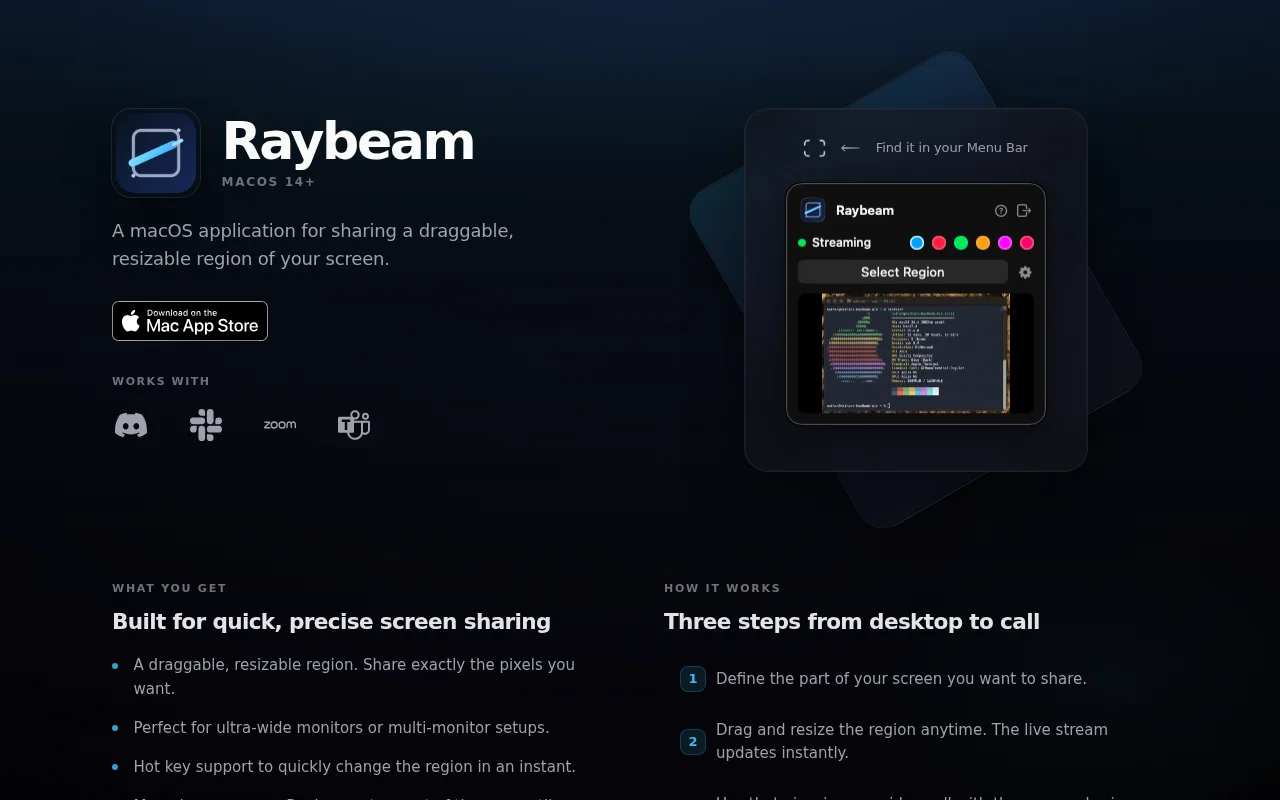Click 'Drag and resize the region anytime' text

click(912, 741)
